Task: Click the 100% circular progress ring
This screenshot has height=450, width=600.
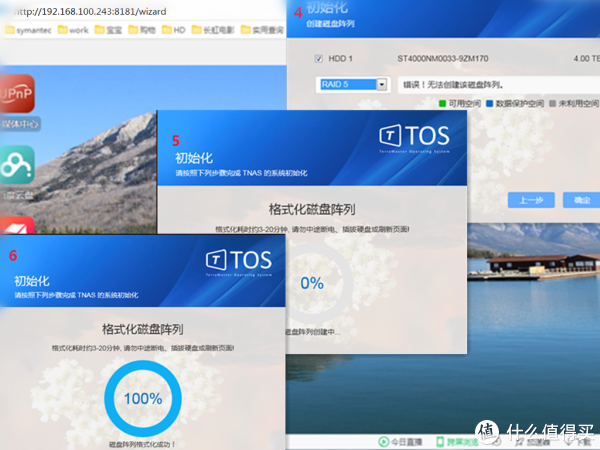Action: pos(143,398)
